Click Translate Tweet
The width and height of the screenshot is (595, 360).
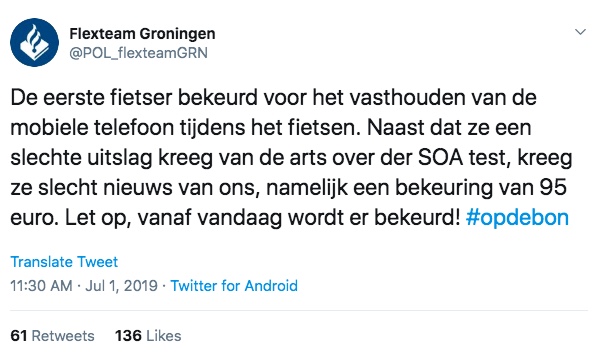[x=64, y=262]
